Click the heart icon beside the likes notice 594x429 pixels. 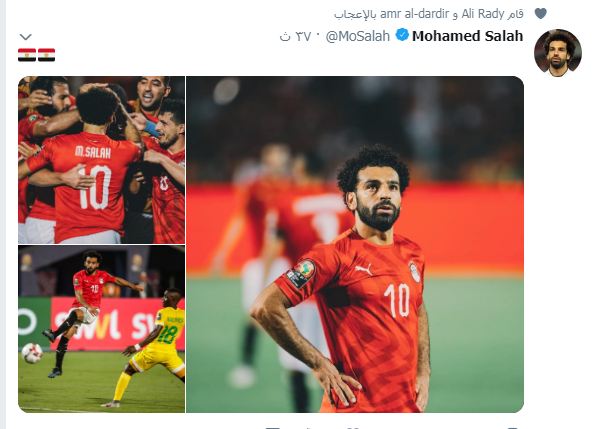[x=541, y=14]
